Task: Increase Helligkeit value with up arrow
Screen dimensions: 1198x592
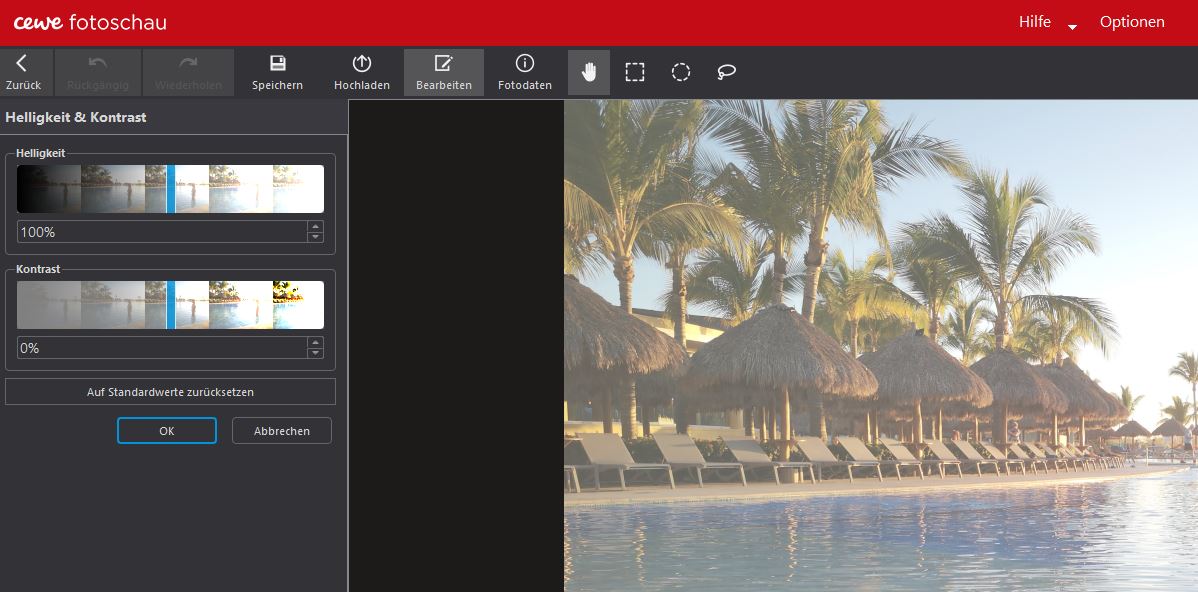Action: click(316, 226)
